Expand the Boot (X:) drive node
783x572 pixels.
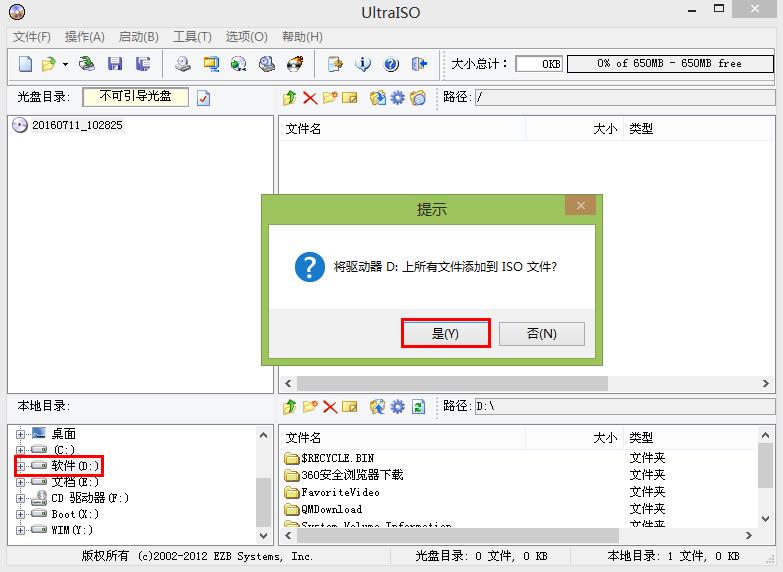coord(20,514)
